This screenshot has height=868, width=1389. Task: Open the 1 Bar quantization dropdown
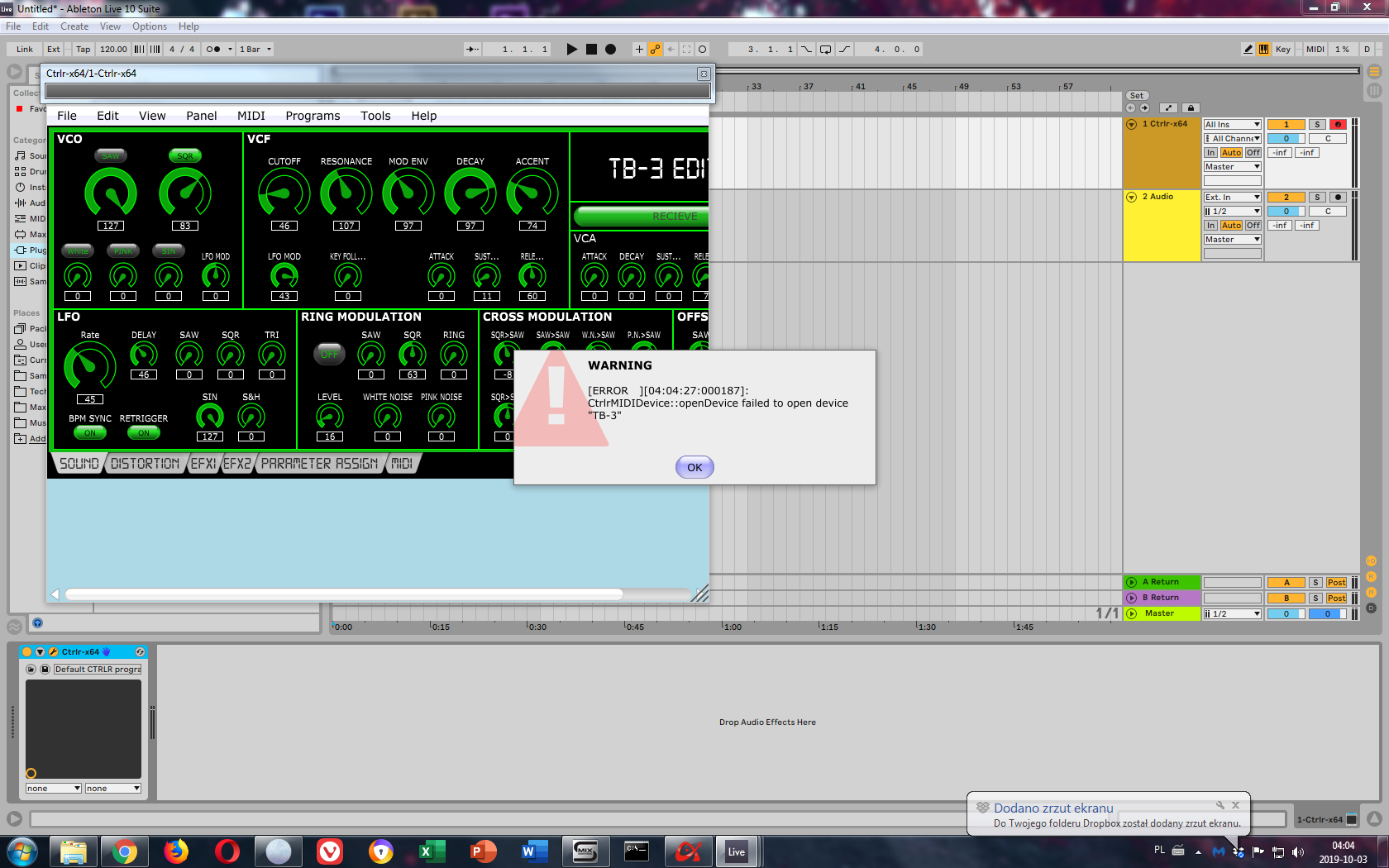pos(255,50)
